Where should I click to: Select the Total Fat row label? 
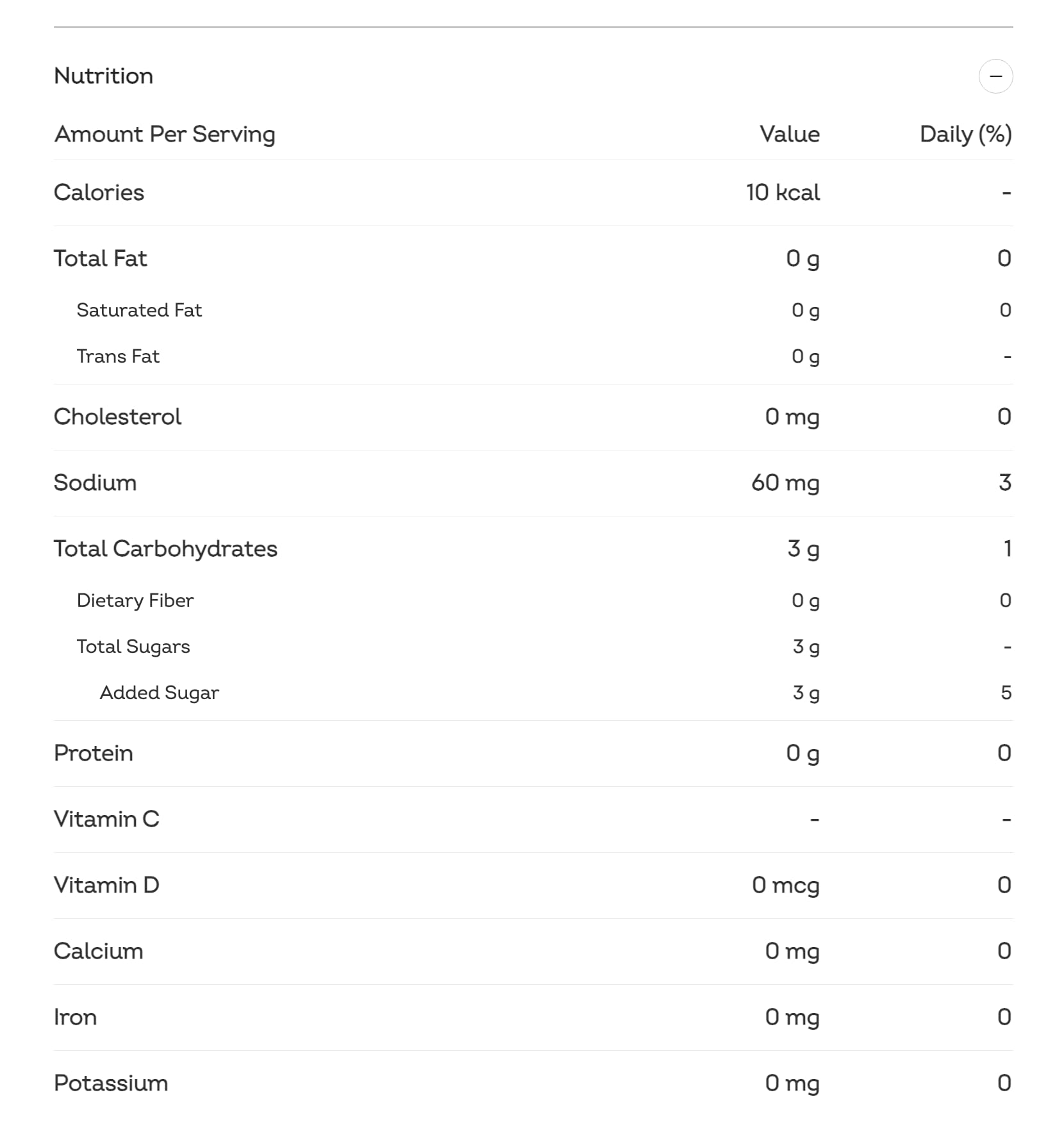tap(101, 258)
